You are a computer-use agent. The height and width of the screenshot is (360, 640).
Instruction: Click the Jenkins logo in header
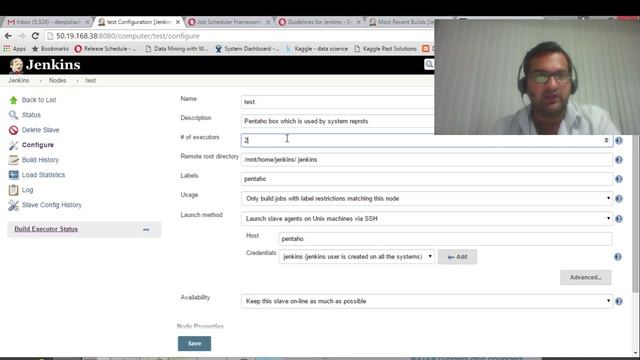44,65
